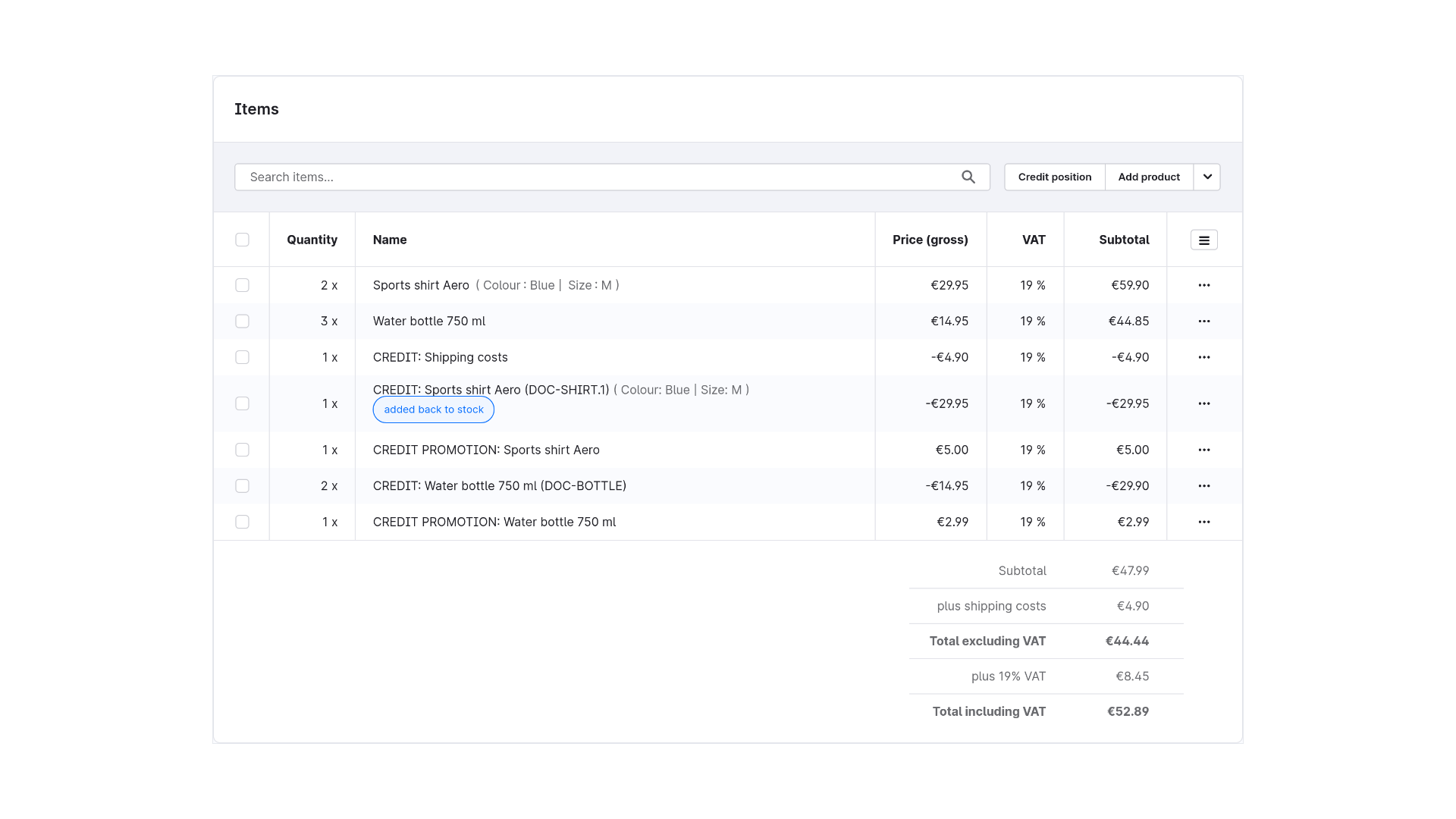
Task: Expand the dropdown arrow next to Add product
Action: 1207,177
